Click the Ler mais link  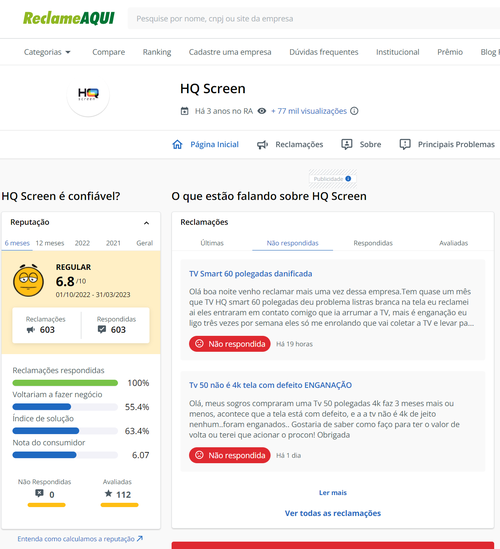[x=333, y=493]
